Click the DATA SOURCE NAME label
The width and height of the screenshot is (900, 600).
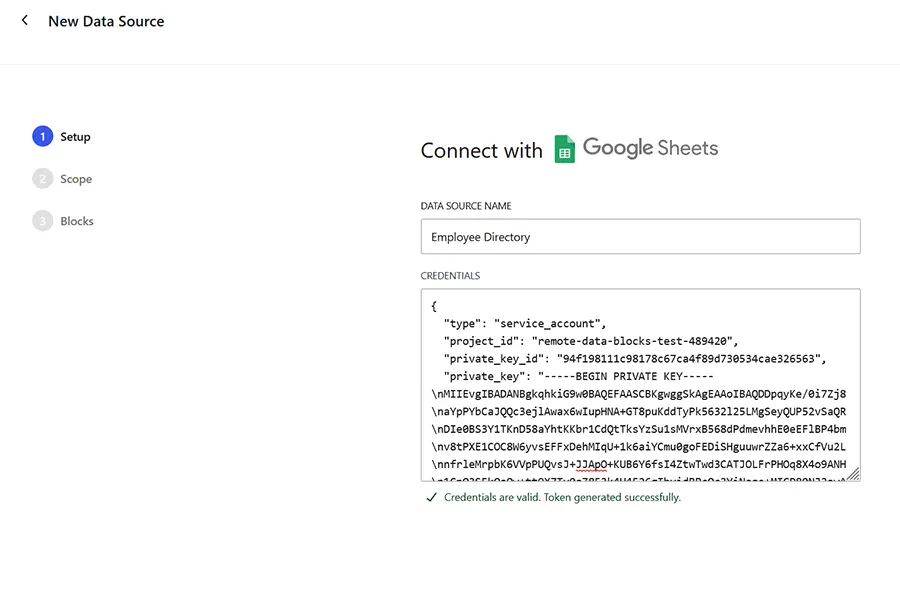[468, 205]
